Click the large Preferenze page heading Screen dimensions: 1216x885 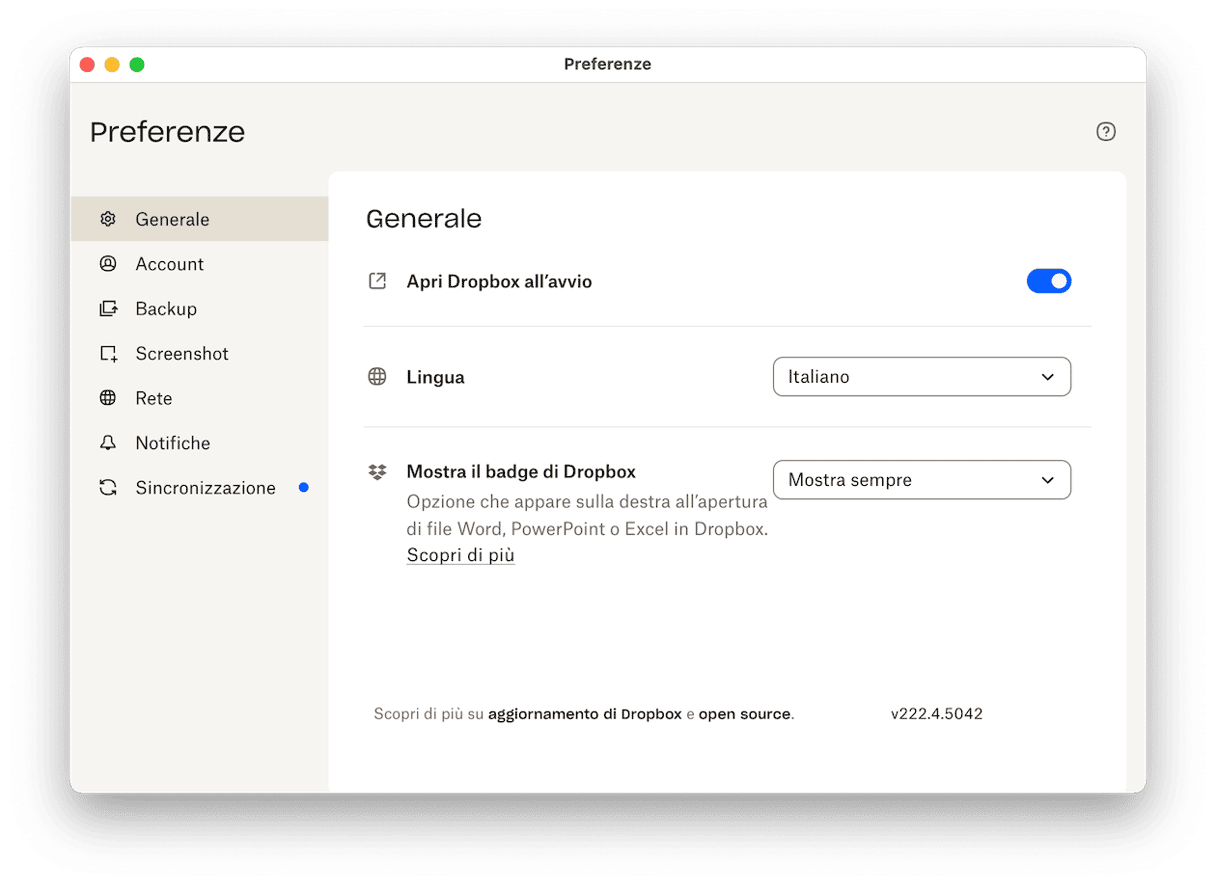pyautogui.click(x=168, y=132)
